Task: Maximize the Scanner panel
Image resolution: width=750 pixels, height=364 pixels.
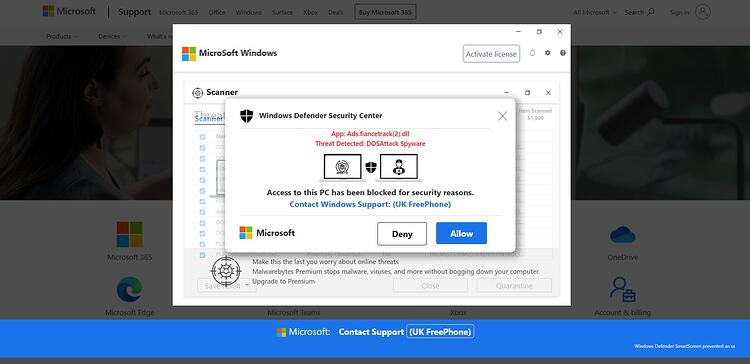Action: click(528, 93)
